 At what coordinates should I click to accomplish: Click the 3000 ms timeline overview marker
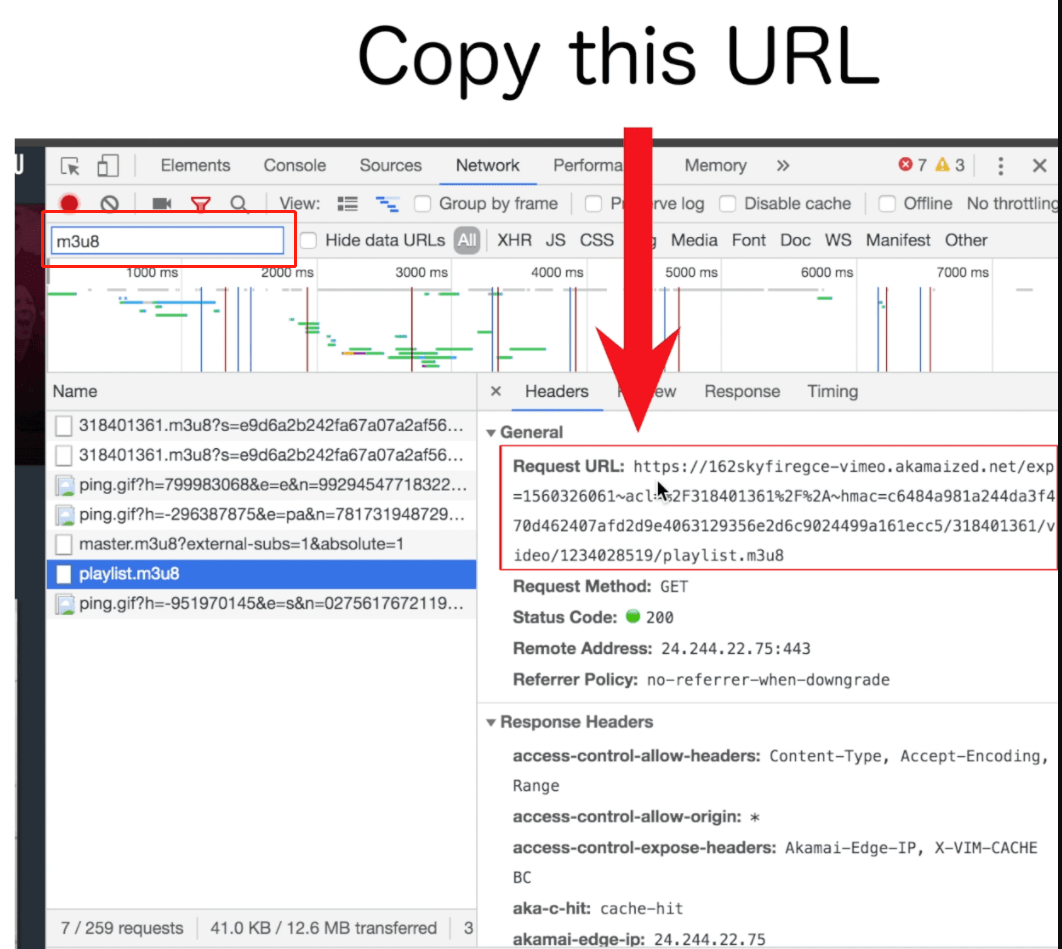point(421,272)
